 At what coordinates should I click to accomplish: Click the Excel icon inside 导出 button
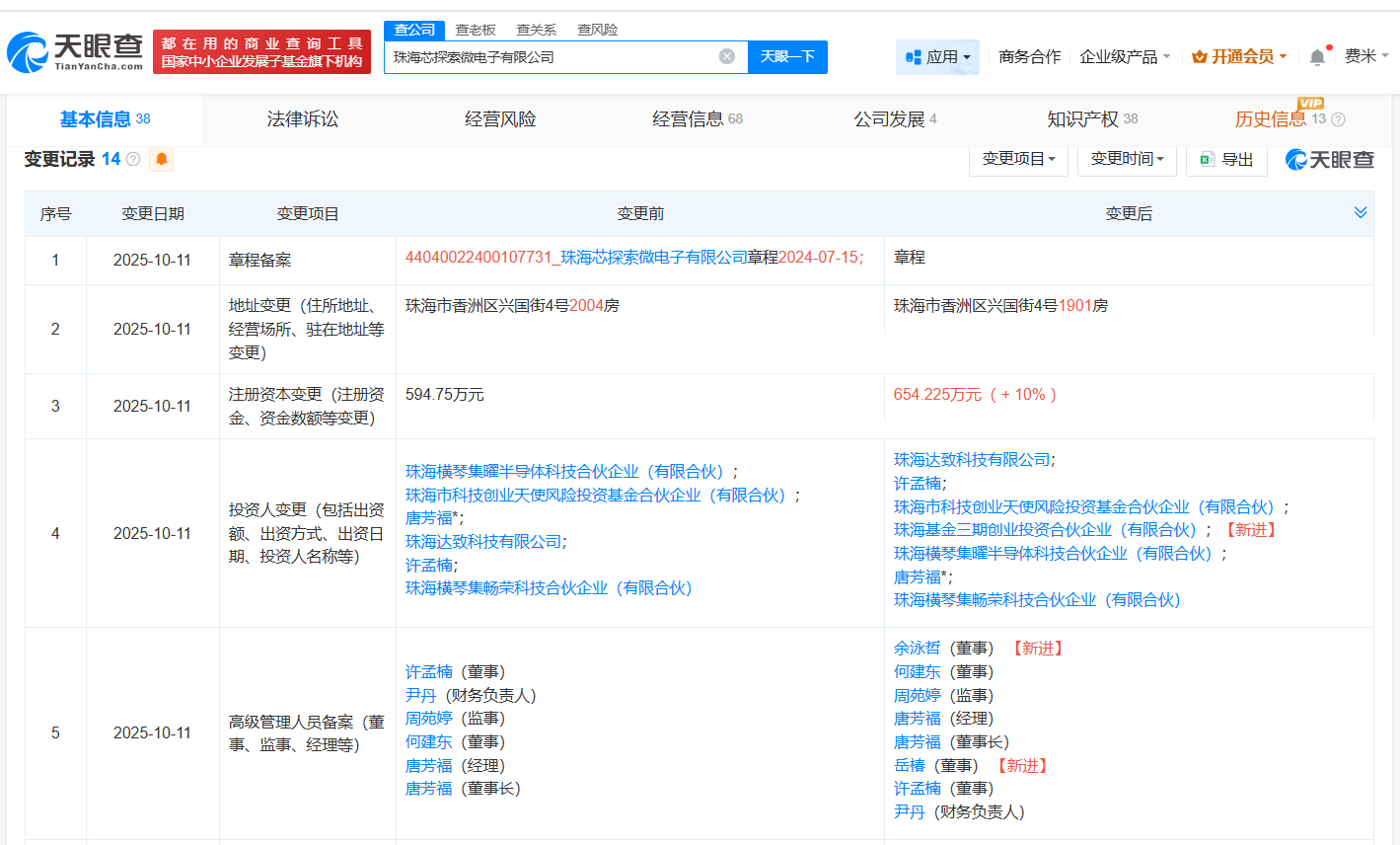tap(1209, 159)
